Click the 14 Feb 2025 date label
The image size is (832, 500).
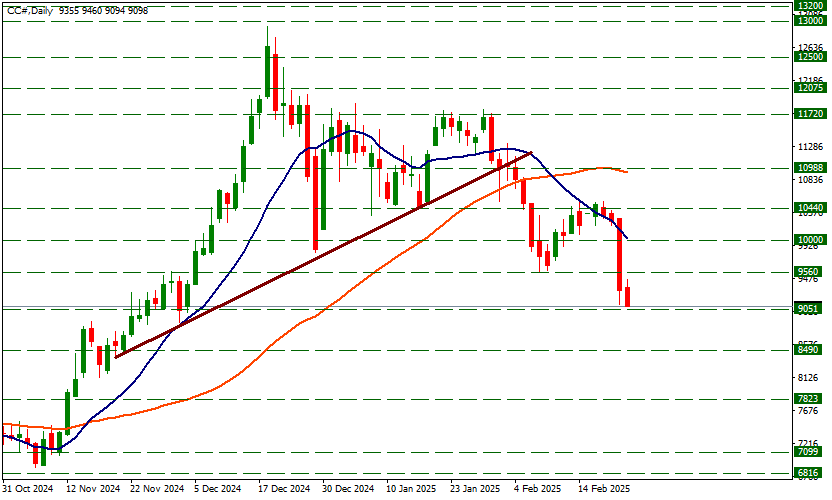[603, 488]
